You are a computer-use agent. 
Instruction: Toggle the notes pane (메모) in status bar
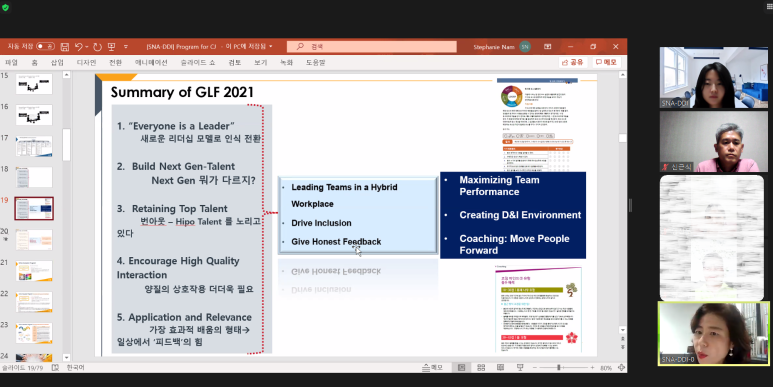tap(432, 368)
